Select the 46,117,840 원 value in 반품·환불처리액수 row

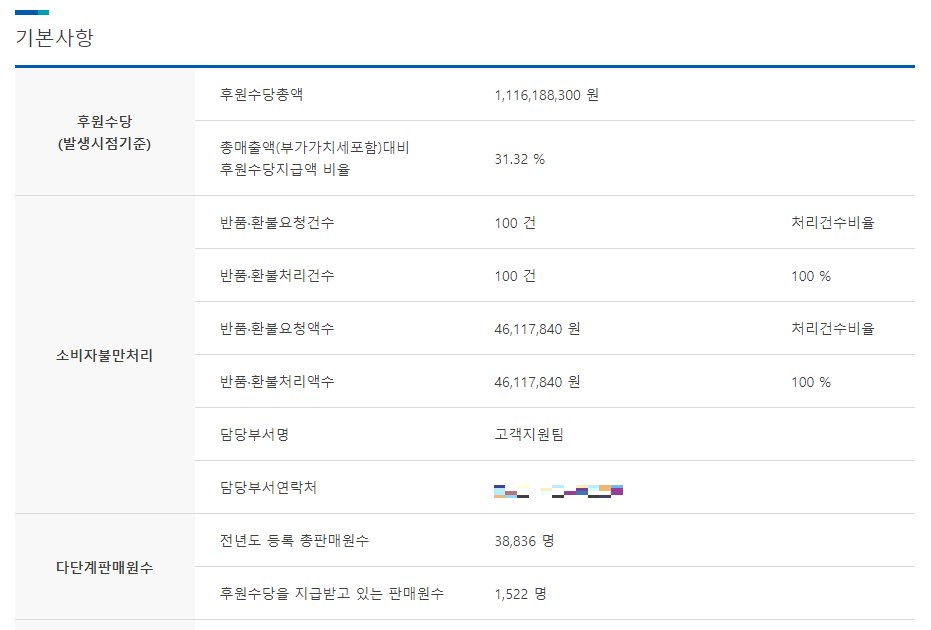(x=537, y=382)
